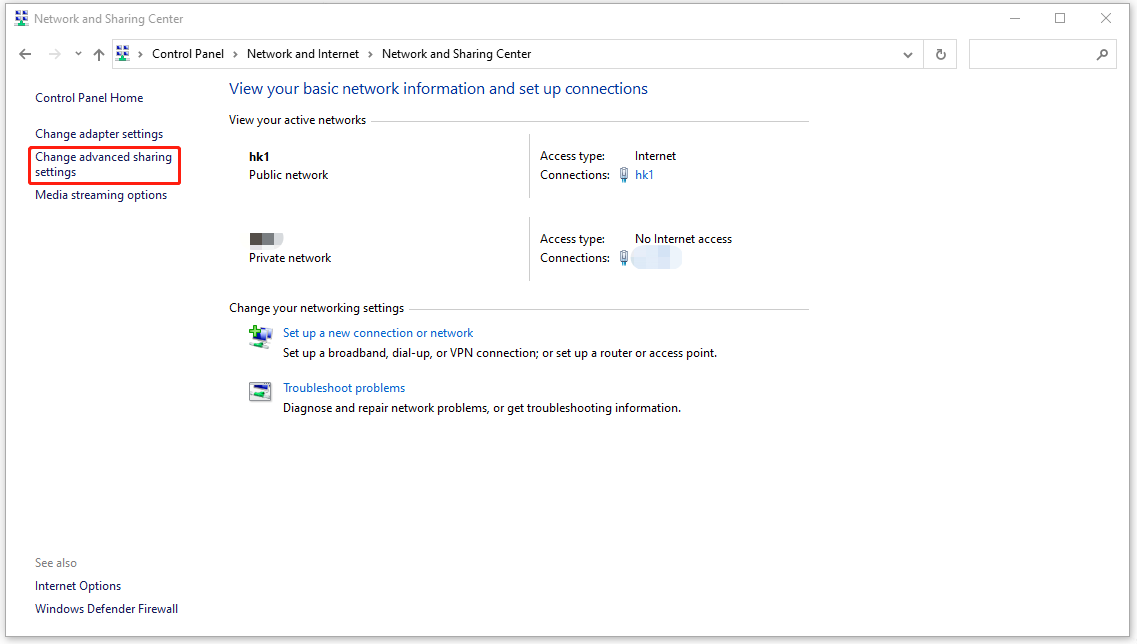Go up one level with the up arrow
This screenshot has height=644, width=1137.
tap(98, 53)
